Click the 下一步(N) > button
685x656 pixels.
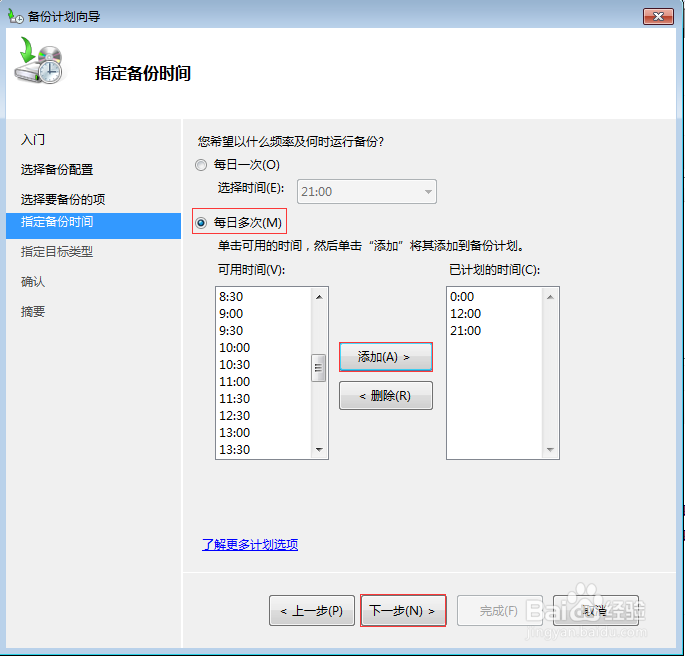403,611
